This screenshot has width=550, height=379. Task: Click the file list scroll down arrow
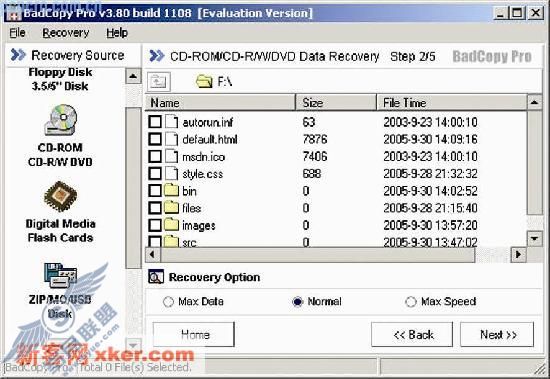(x=535, y=239)
